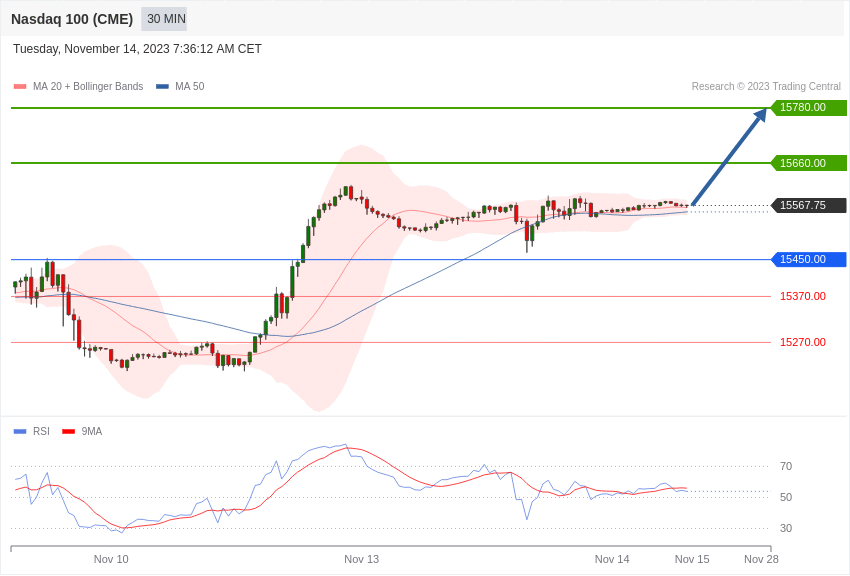Image resolution: width=850 pixels, height=576 pixels.
Task: Click the RSI legend label
Action: [x=41, y=431]
